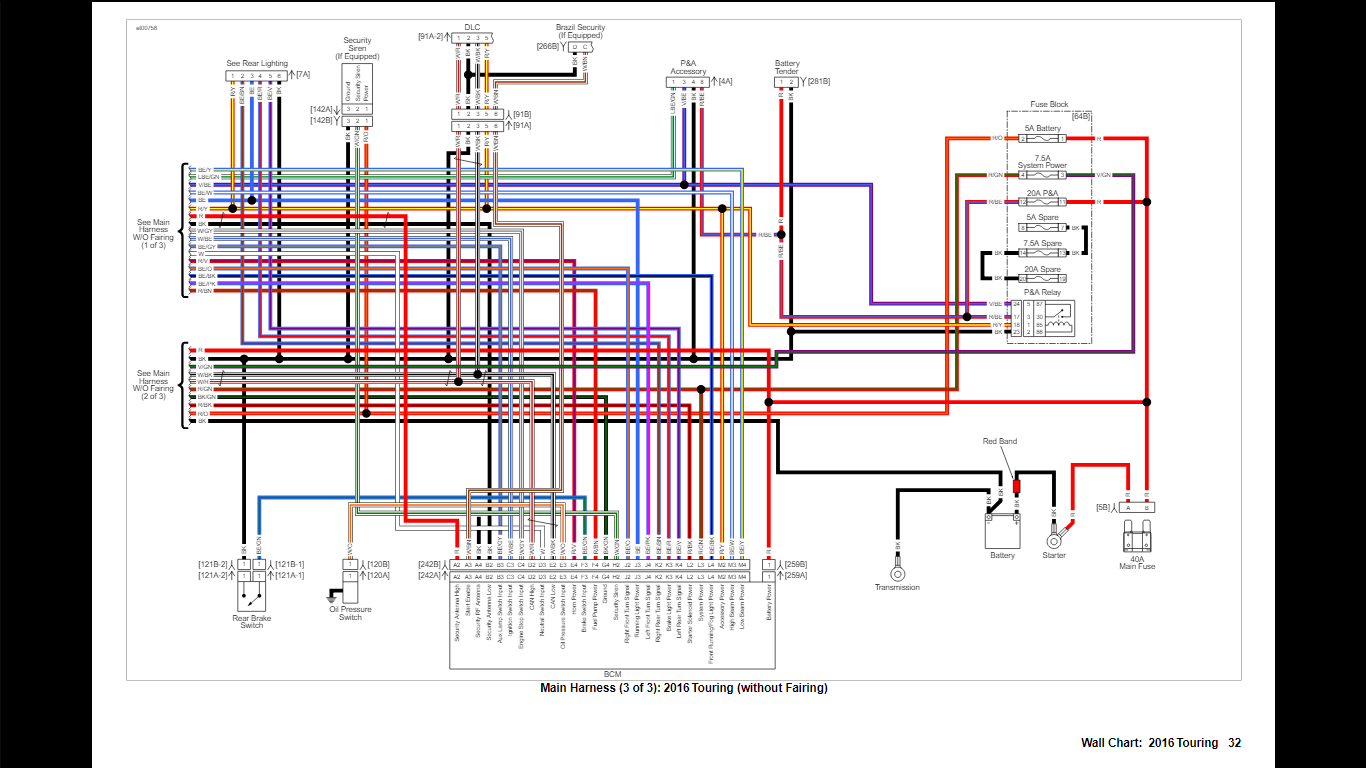Click the P&A Accessory connector [4A]
The image size is (1366, 768).
tap(687, 82)
